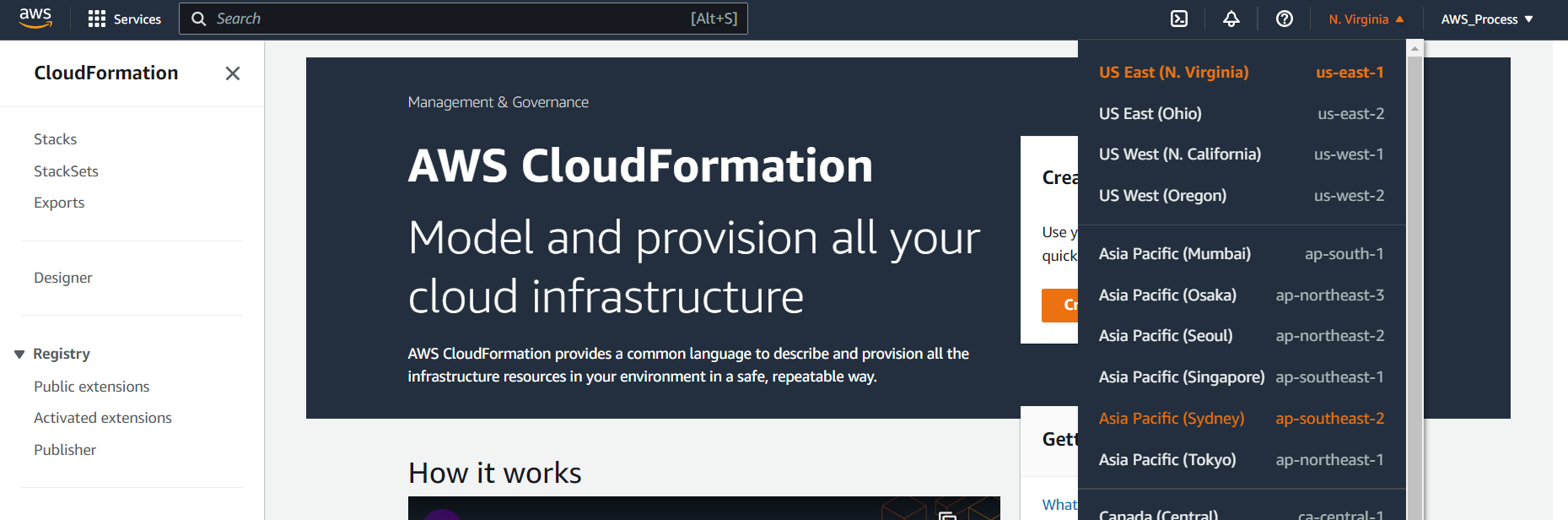Image resolution: width=1568 pixels, height=520 pixels.
Task: Click the region list scrollbar up arrow
Action: point(1414,49)
